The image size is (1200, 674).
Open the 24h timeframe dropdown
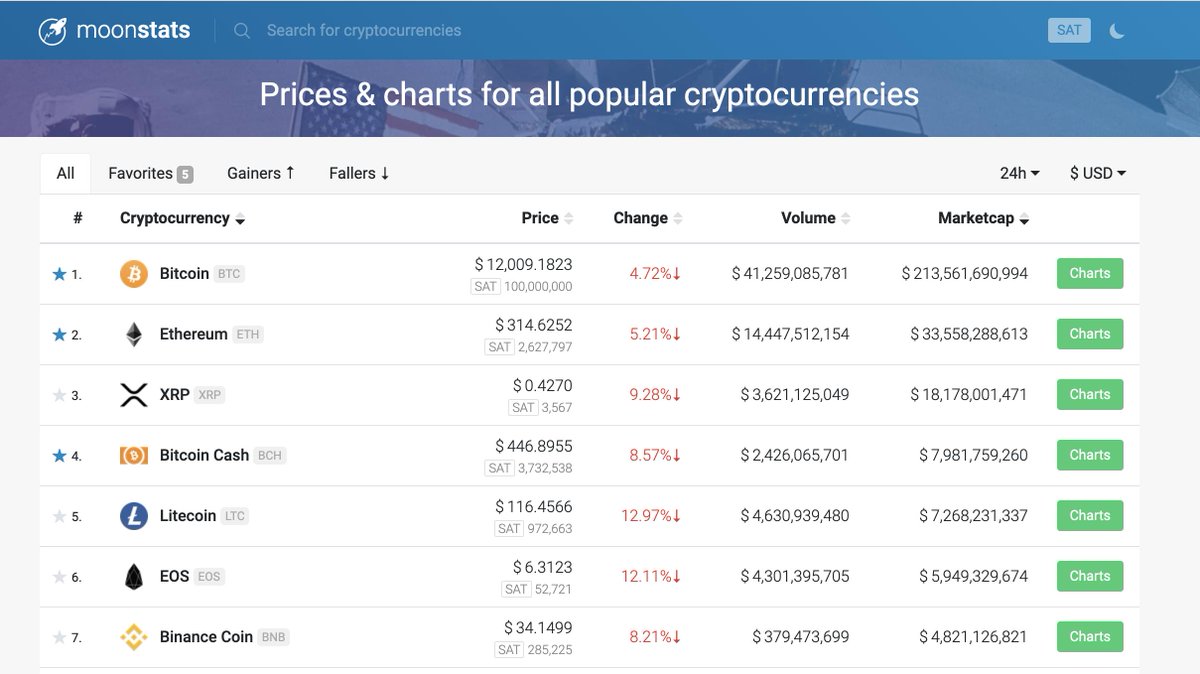(x=1020, y=173)
